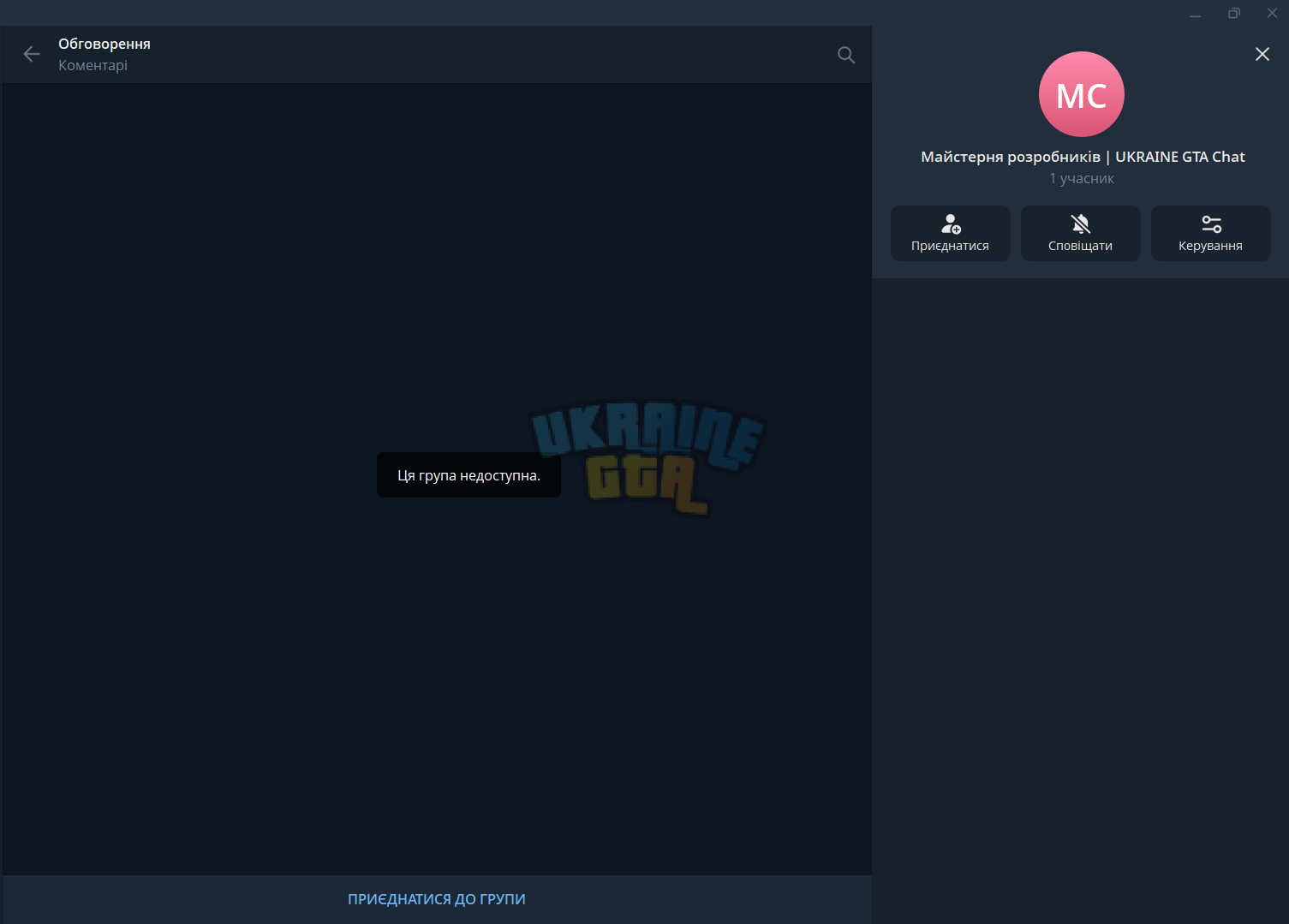
Task: Click the group name Майстерня розробників
Action: 1083,157
